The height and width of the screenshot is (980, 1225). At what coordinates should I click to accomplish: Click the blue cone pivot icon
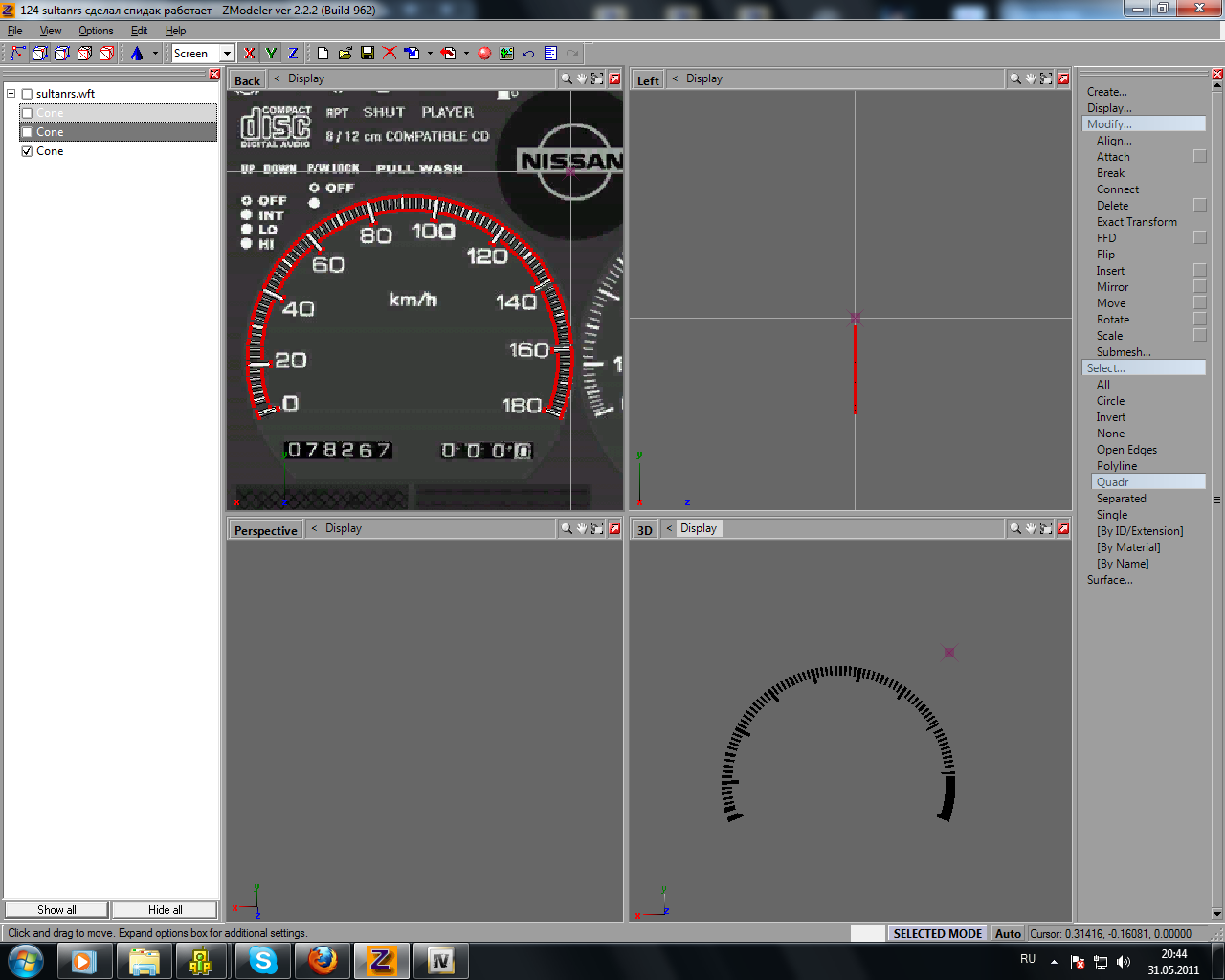point(137,54)
